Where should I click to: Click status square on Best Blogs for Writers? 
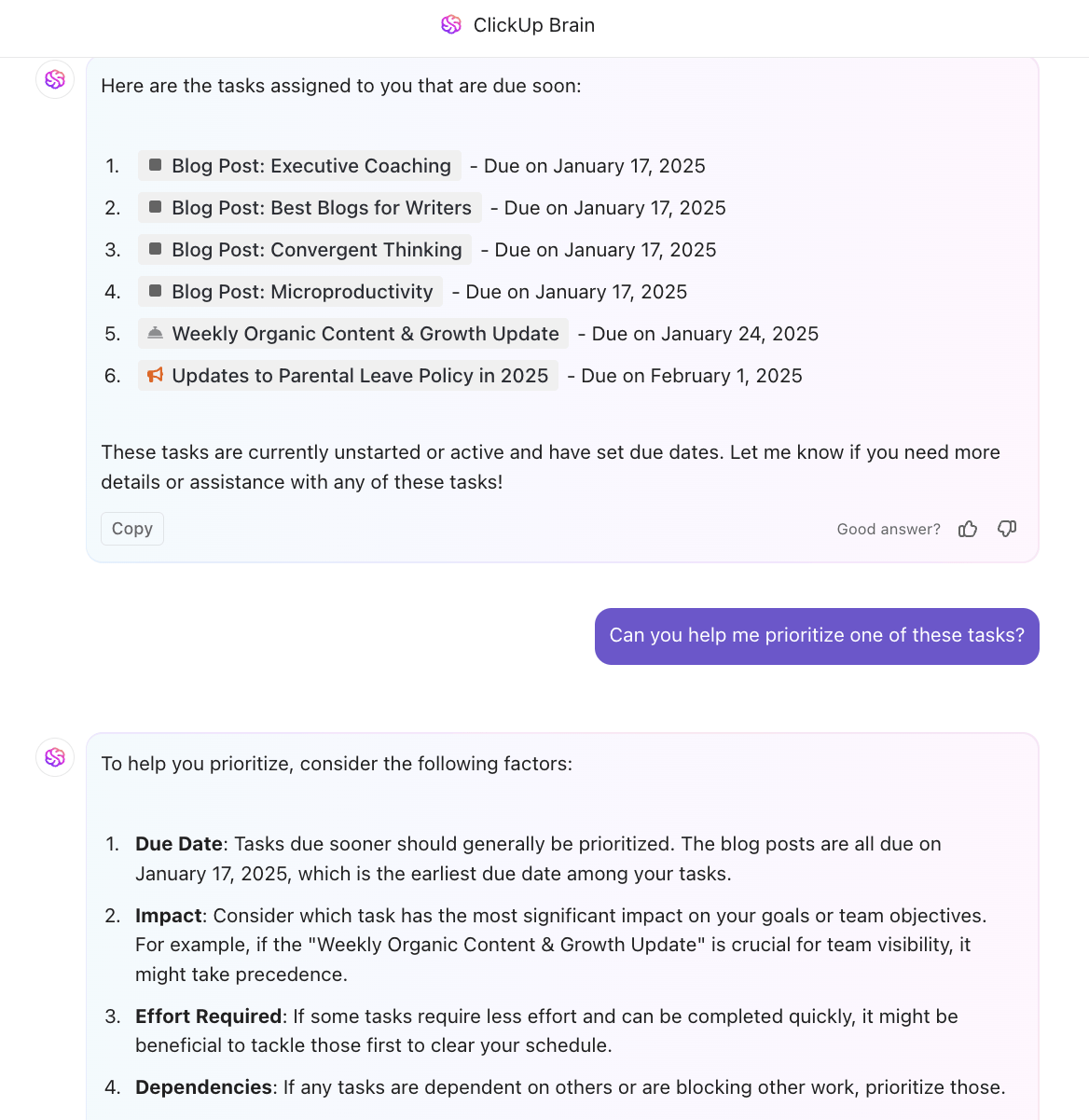[x=156, y=207]
